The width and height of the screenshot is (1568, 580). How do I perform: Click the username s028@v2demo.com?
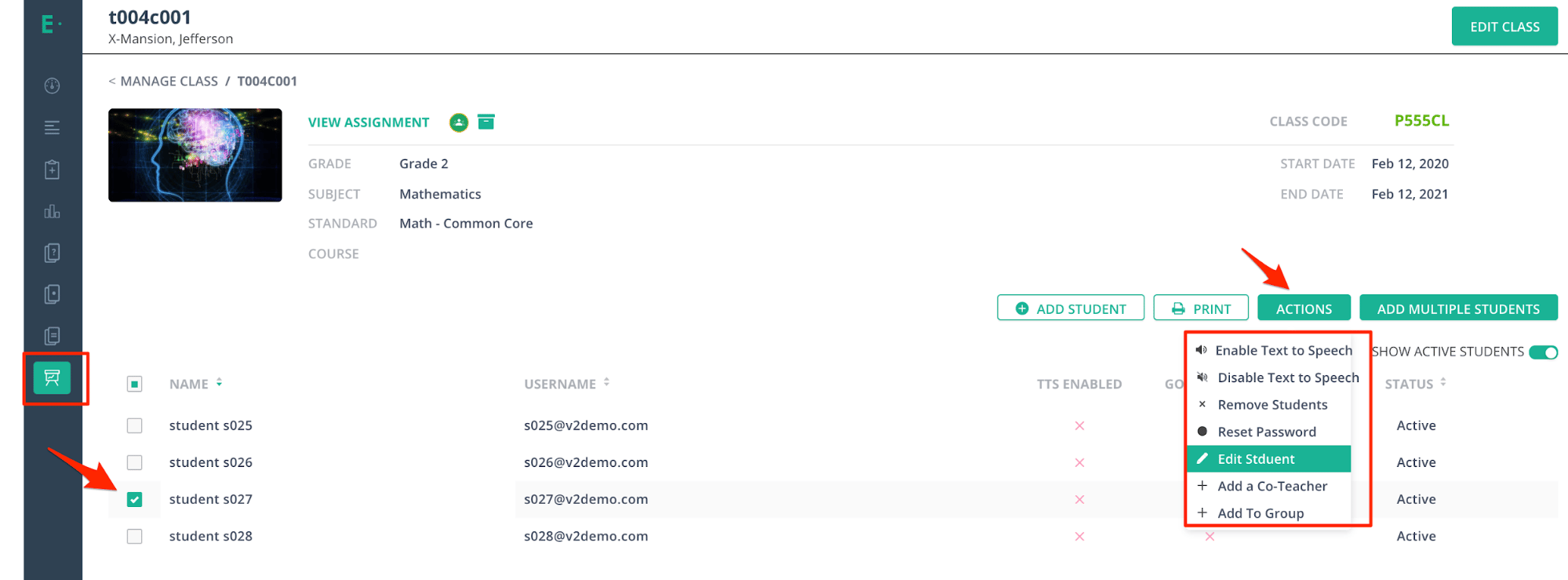pyautogui.click(x=586, y=536)
